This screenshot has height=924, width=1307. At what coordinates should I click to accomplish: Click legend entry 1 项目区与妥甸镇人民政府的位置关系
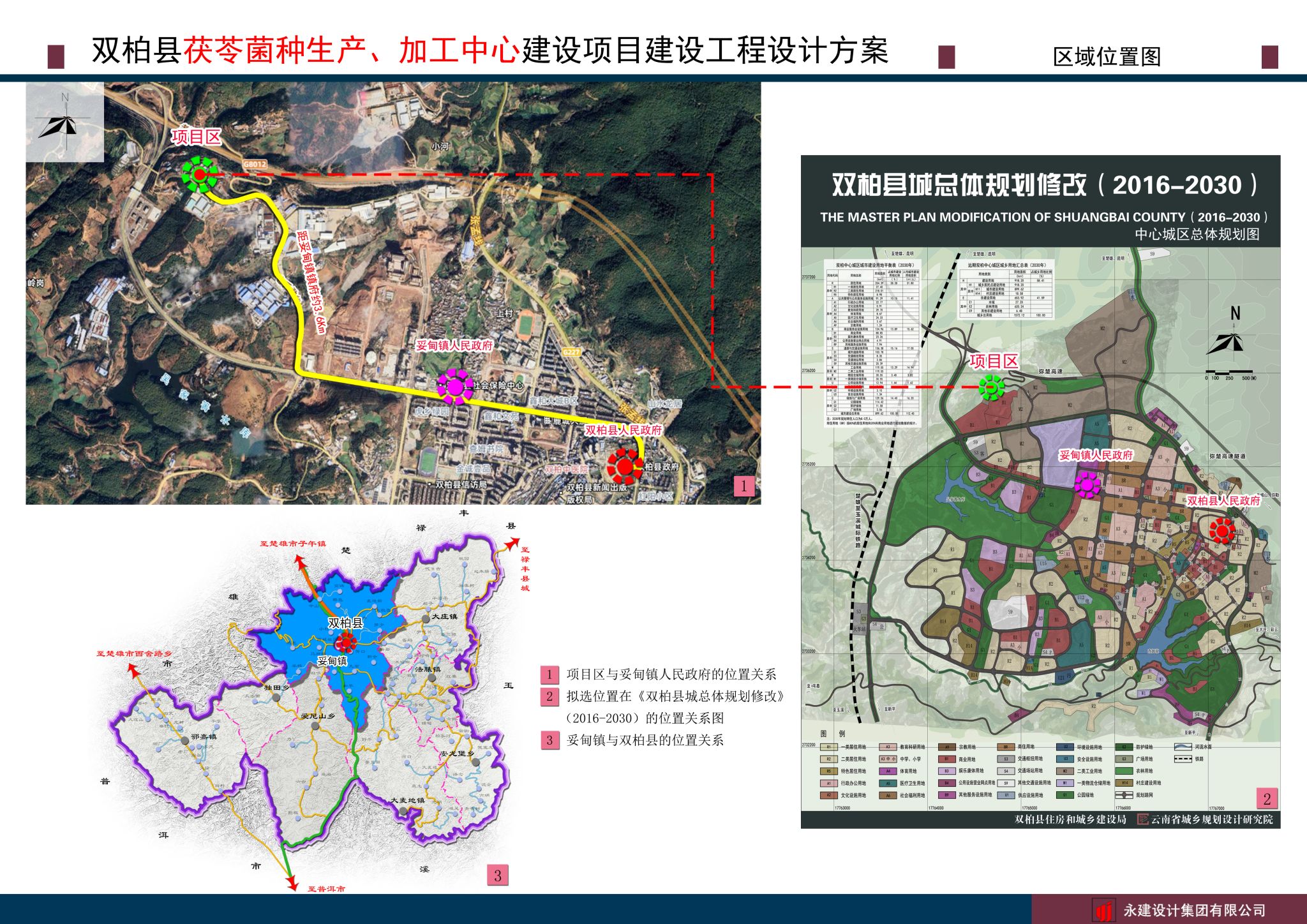click(671, 674)
